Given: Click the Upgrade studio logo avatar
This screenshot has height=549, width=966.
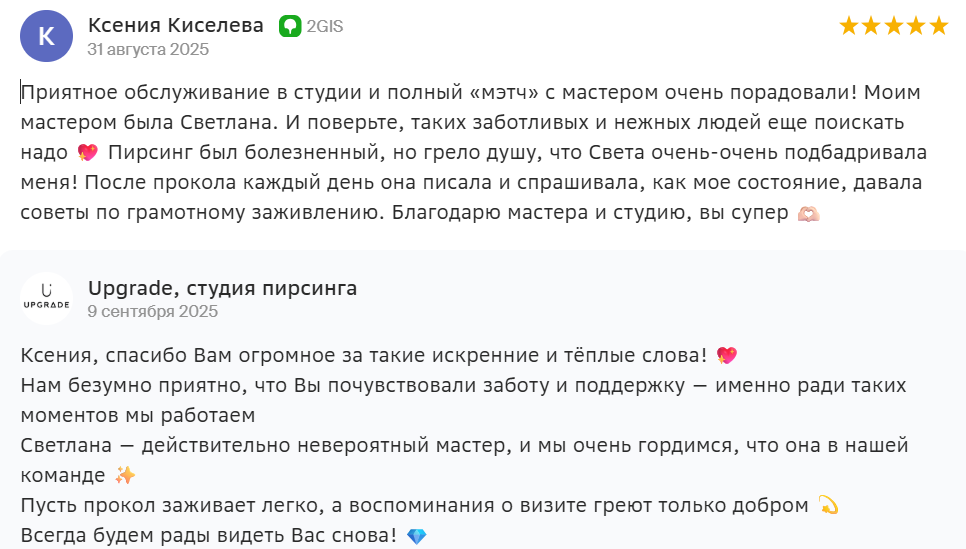Looking at the screenshot, I should (46, 298).
